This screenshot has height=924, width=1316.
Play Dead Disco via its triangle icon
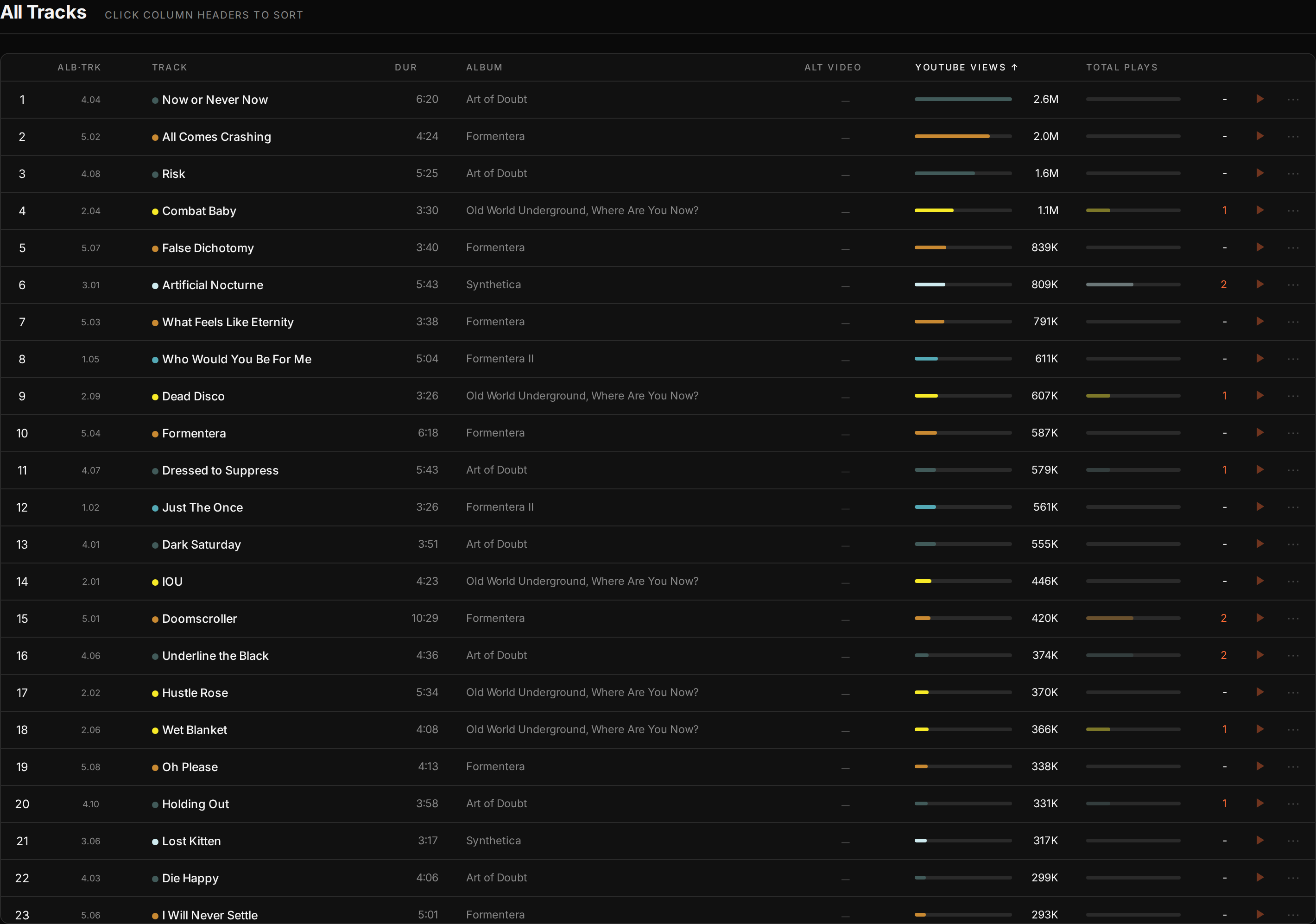(1260, 396)
